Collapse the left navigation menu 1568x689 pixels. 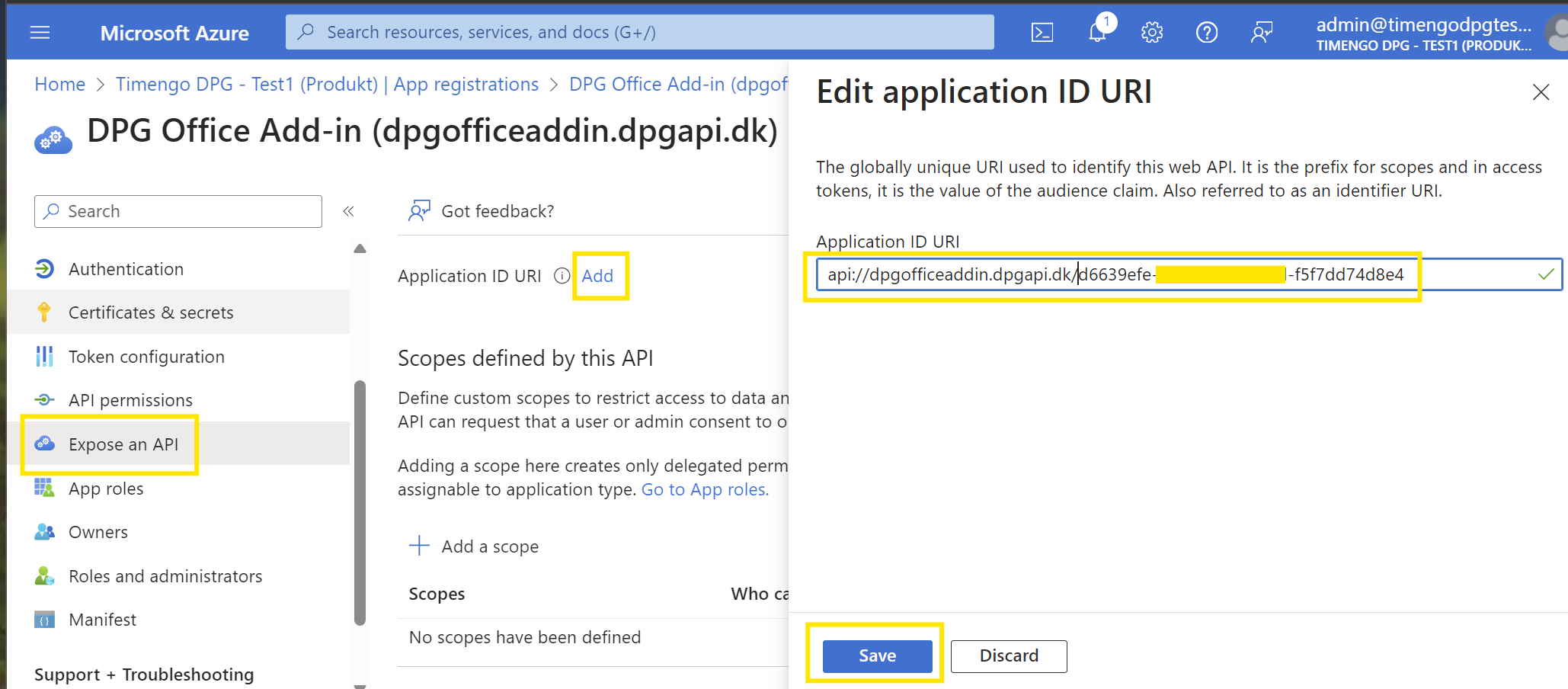coord(348,211)
